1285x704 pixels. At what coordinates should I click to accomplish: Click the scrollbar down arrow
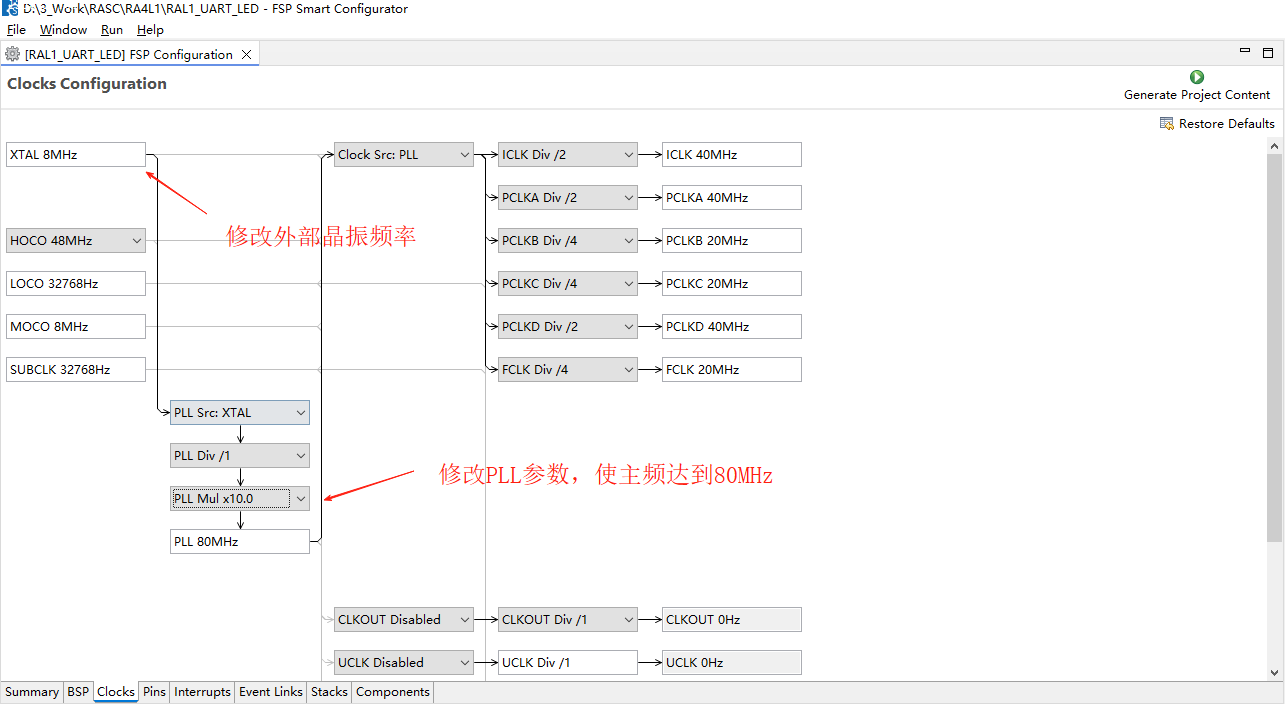(x=1275, y=673)
